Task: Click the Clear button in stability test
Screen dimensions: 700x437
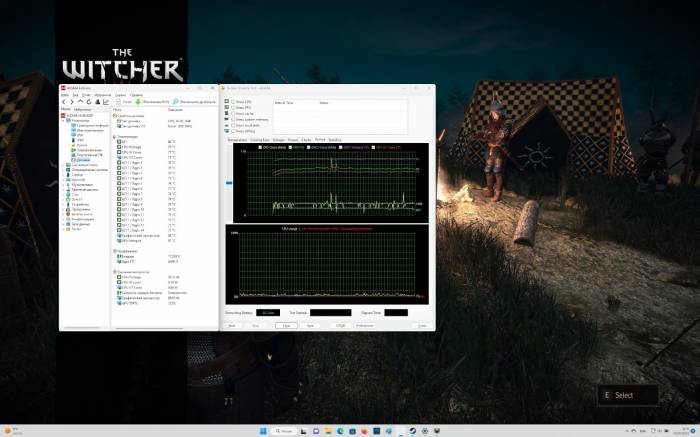Action: 286,325
